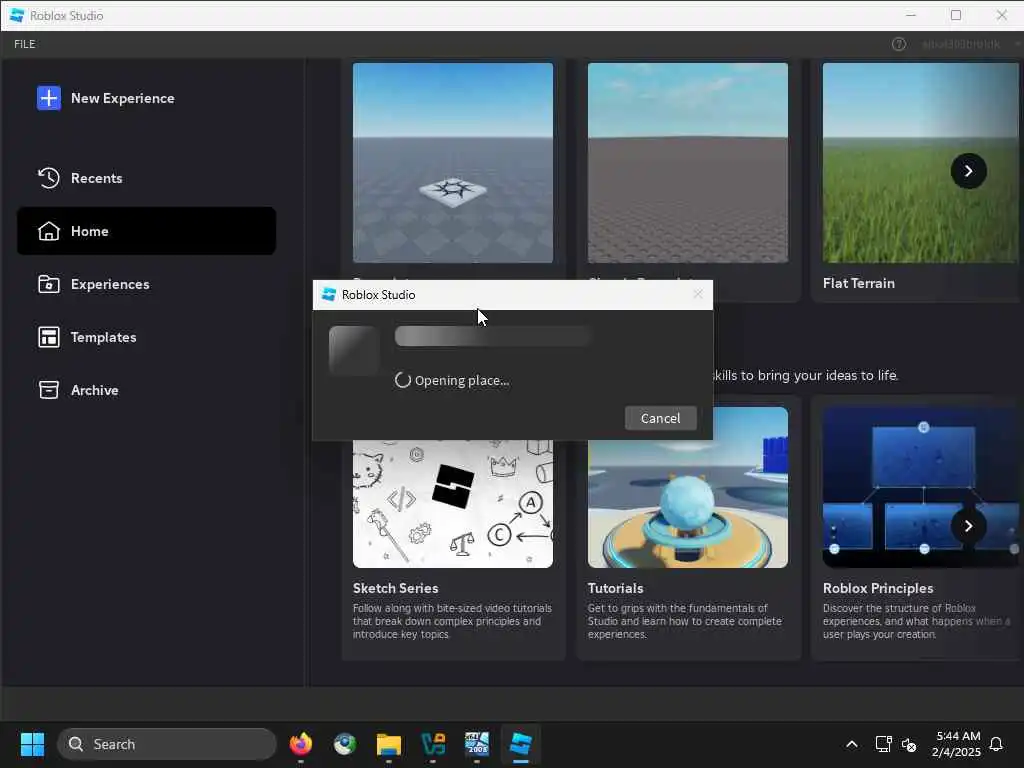1024x768 pixels.
Task: Select the Flat Terrain template thumbnail
Action: coord(920,163)
